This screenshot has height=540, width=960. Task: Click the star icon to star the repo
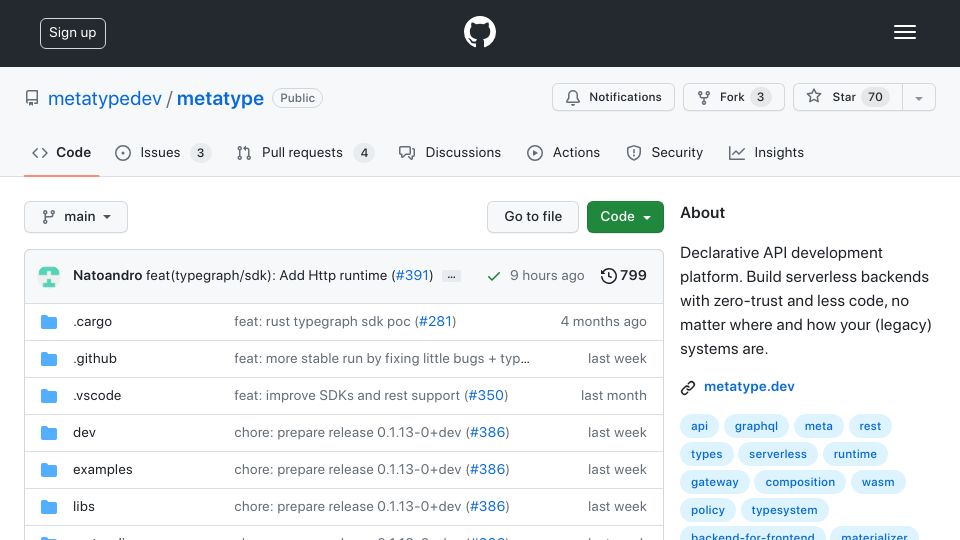tap(814, 96)
